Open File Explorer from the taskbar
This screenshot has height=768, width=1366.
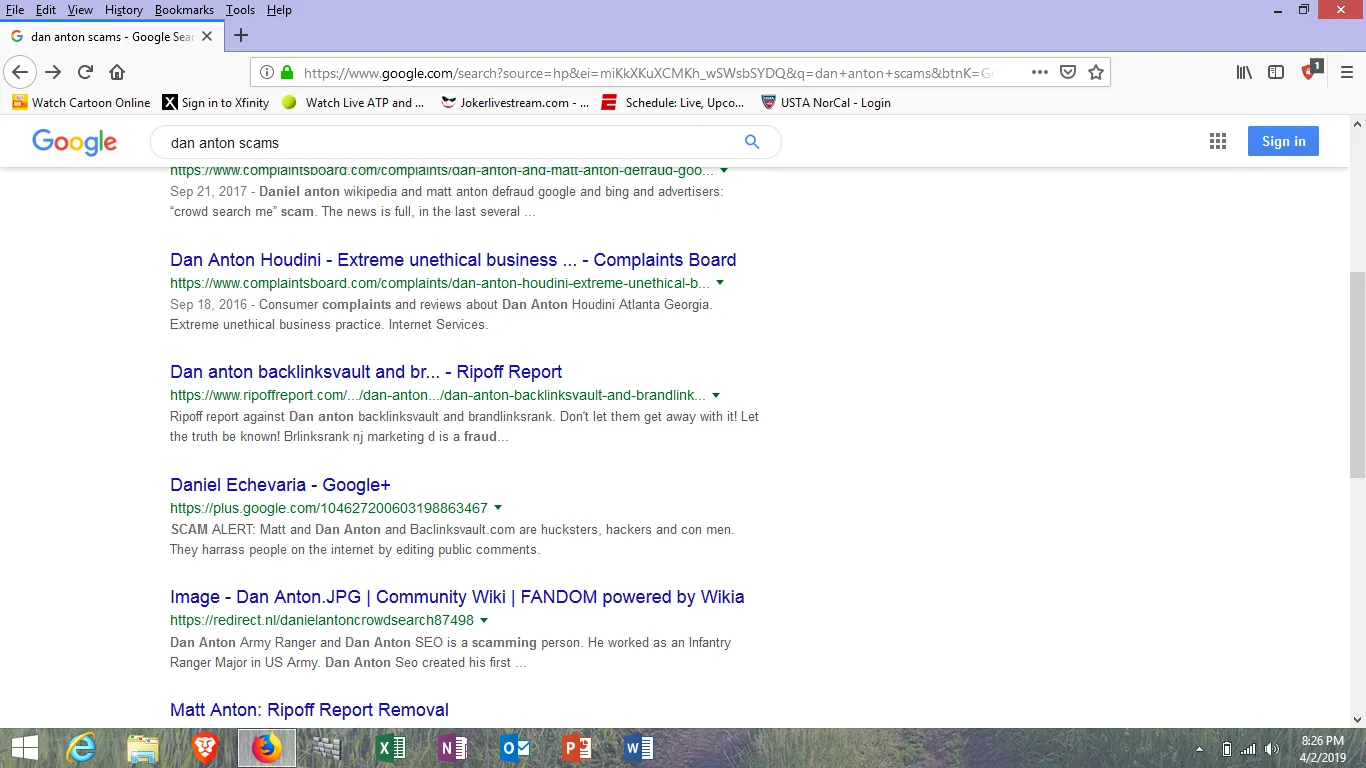coord(143,748)
